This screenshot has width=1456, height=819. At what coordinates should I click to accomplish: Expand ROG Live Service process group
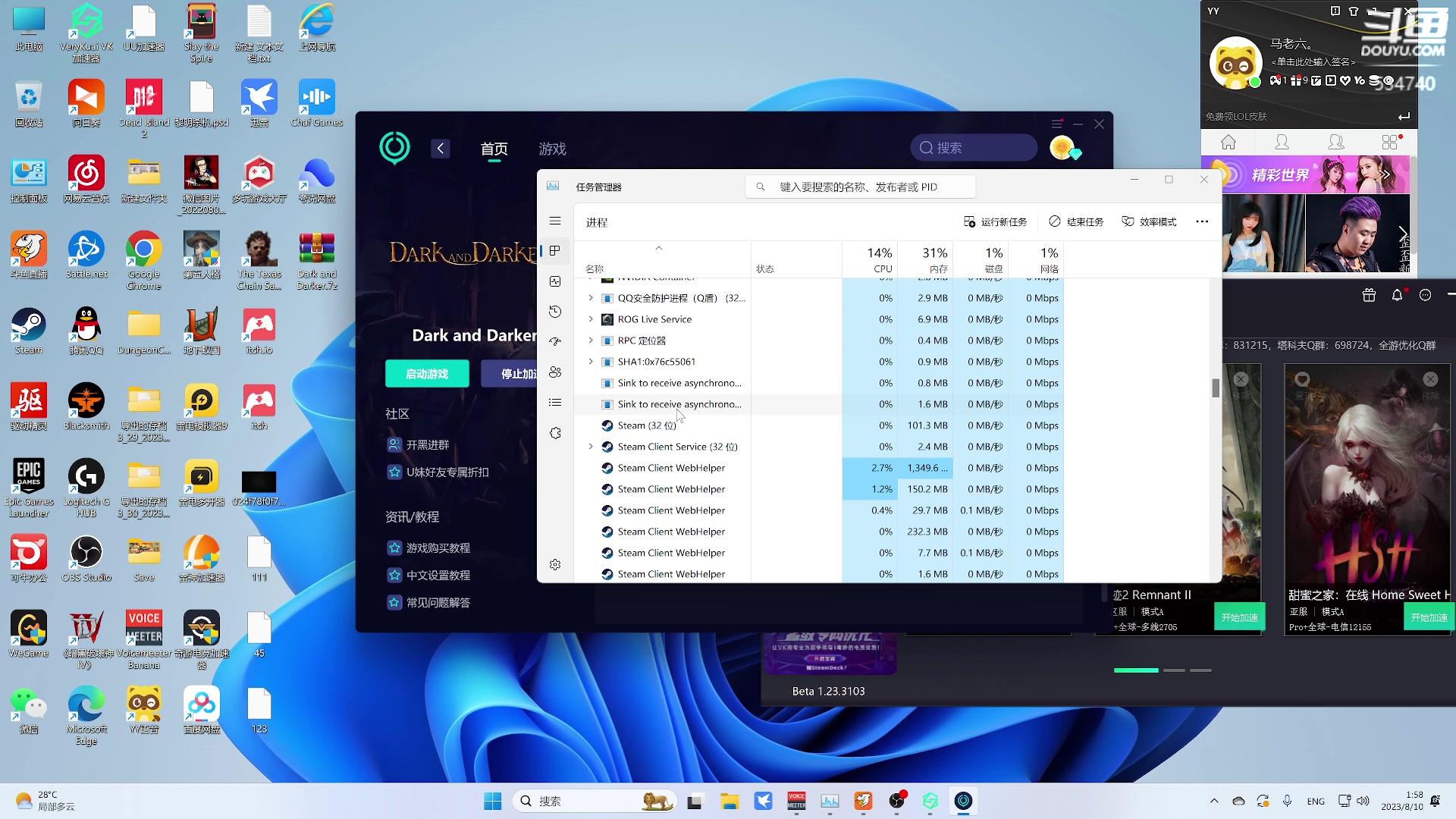(x=591, y=319)
